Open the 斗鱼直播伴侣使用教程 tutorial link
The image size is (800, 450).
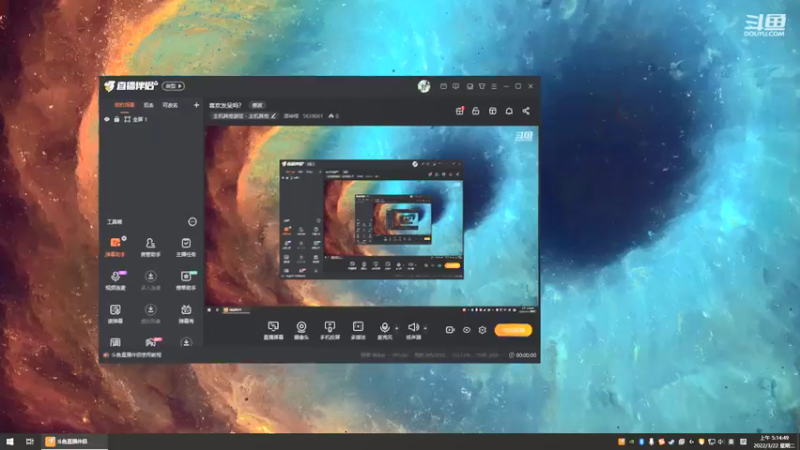coord(136,355)
